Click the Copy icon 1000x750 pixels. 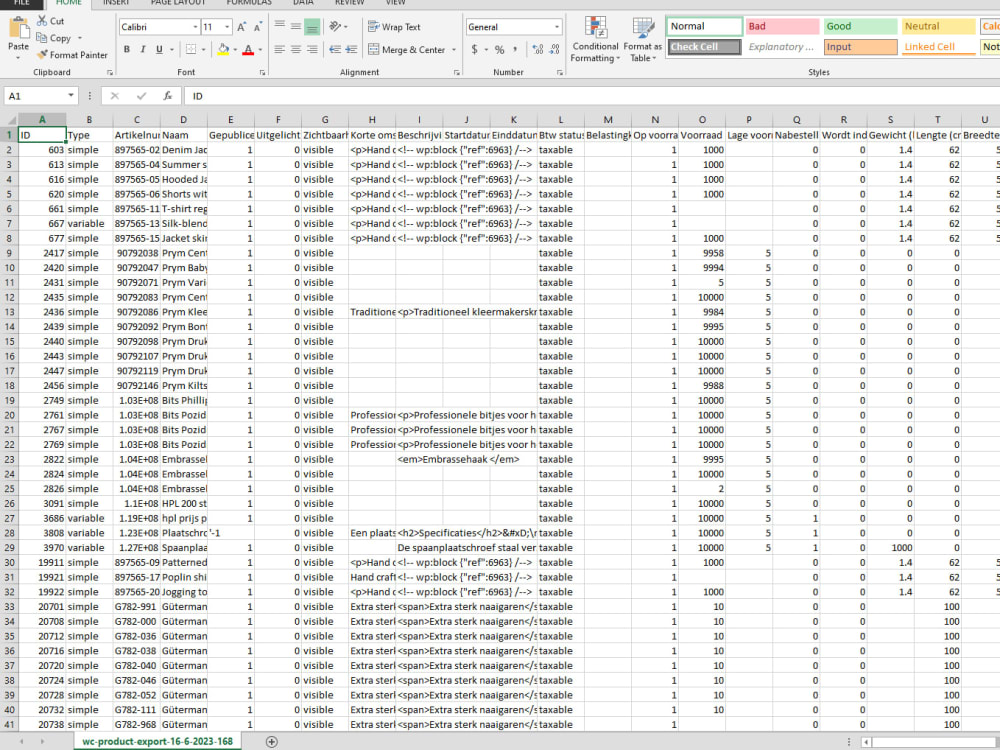42,38
